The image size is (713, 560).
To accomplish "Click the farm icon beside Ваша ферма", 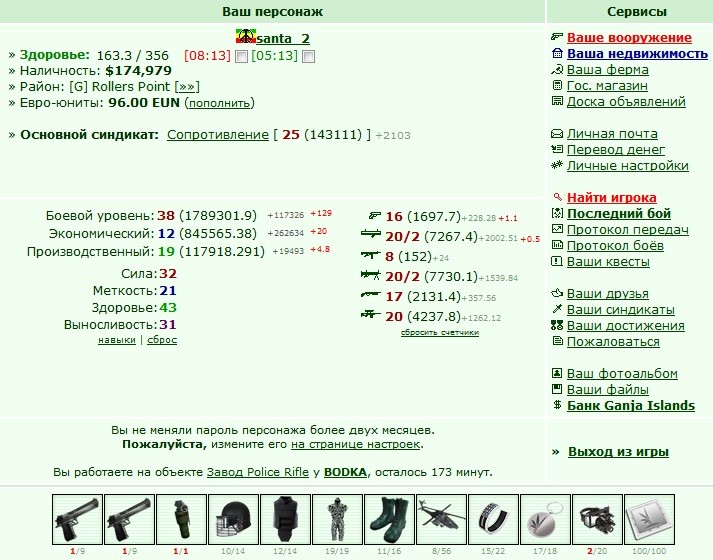I will pyautogui.click(x=557, y=69).
